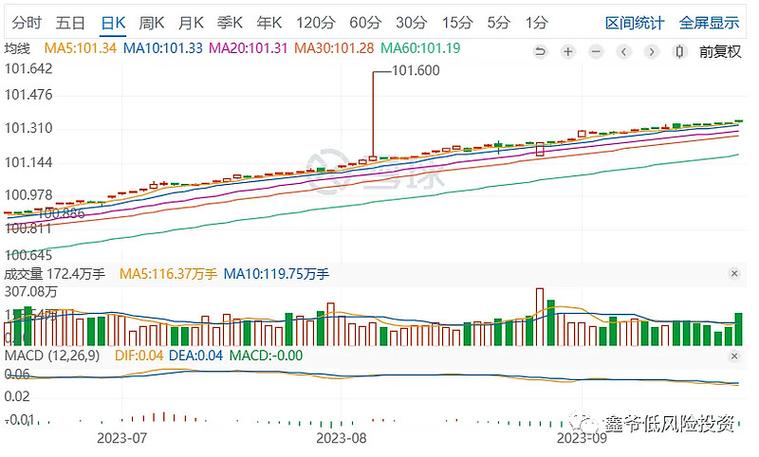This screenshot has height=457, width=759.
Task: Switch to the 周K weekly chart
Action: [151, 22]
